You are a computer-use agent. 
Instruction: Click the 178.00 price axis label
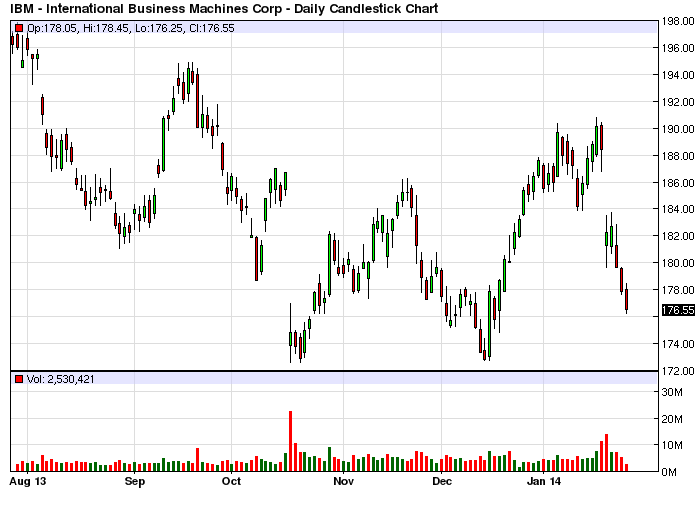pos(678,290)
